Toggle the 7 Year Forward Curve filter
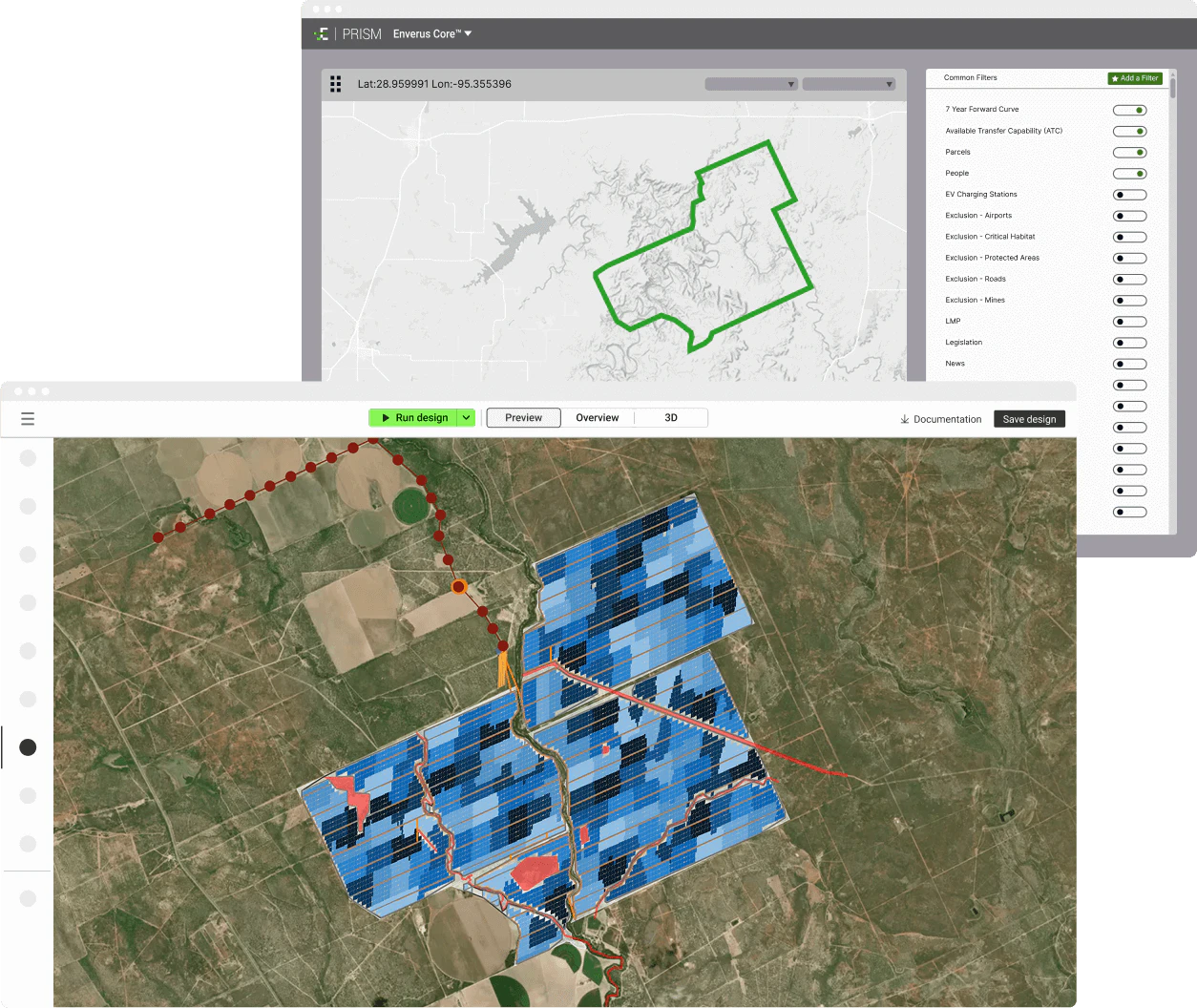The height and width of the screenshot is (1008, 1197). coord(1129,110)
